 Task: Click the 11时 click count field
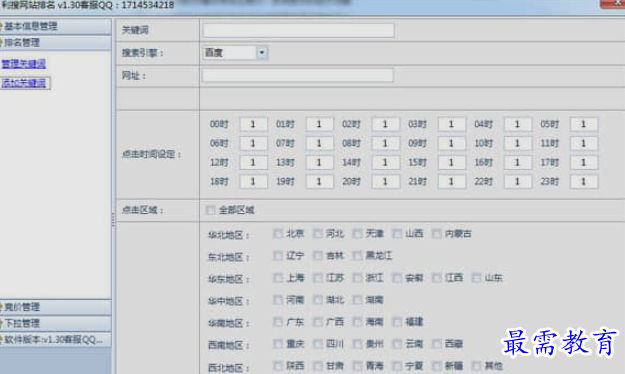(584, 144)
